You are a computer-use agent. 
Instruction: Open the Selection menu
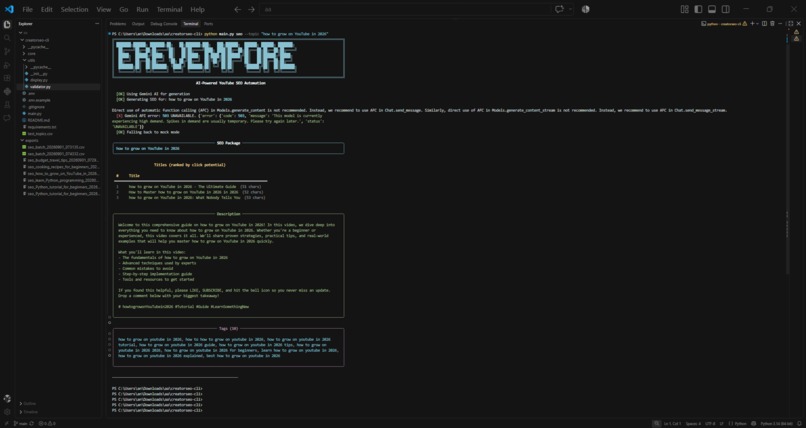click(x=74, y=9)
